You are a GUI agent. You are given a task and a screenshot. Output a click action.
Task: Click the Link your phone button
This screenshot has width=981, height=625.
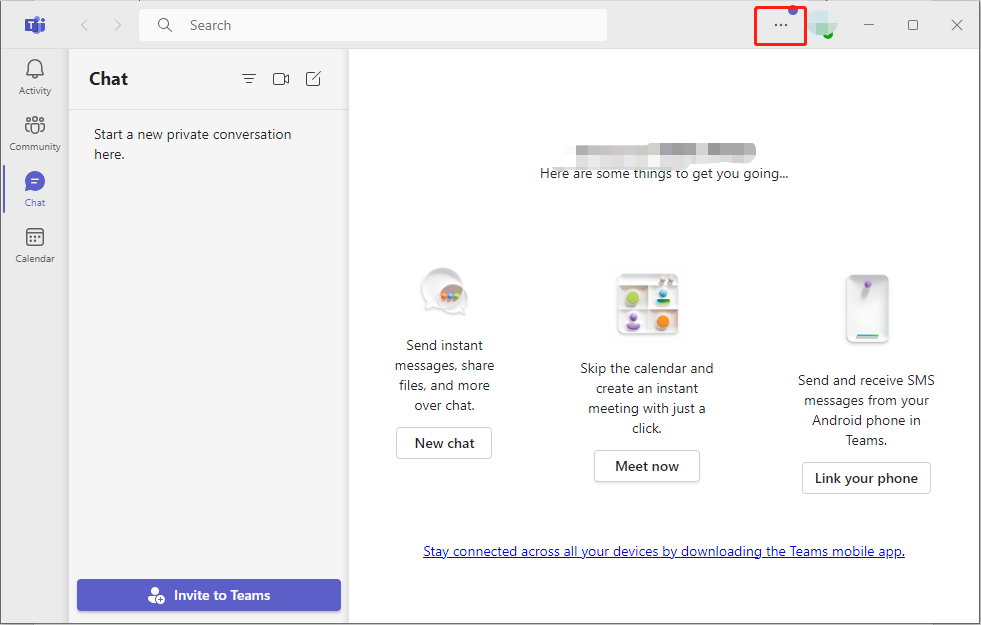click(865, 478)
